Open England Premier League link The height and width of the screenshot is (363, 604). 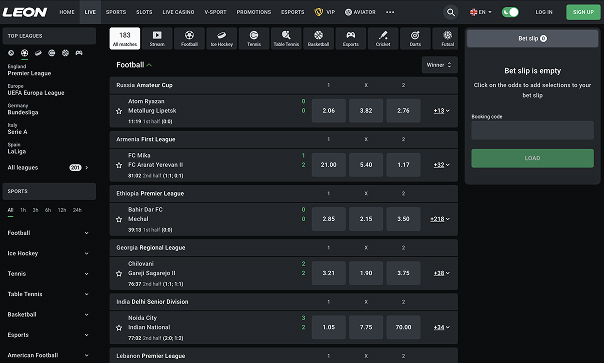29,70
